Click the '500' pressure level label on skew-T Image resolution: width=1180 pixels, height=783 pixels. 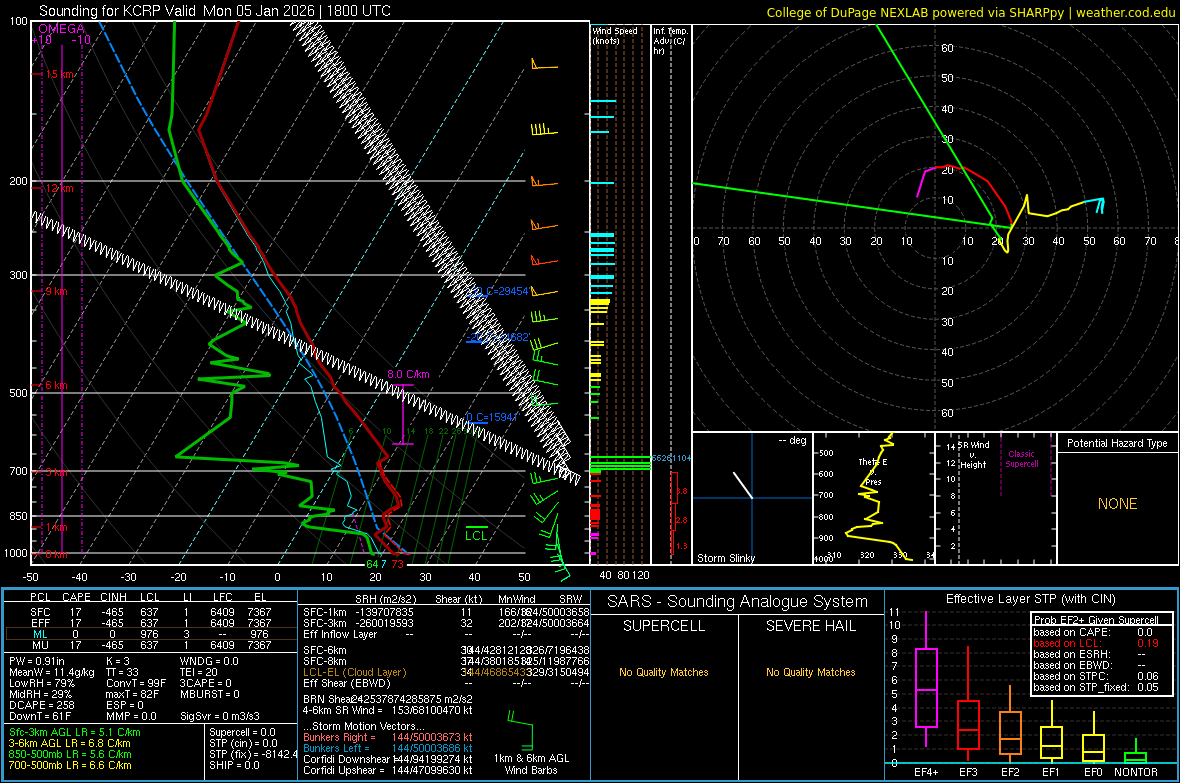18,393
